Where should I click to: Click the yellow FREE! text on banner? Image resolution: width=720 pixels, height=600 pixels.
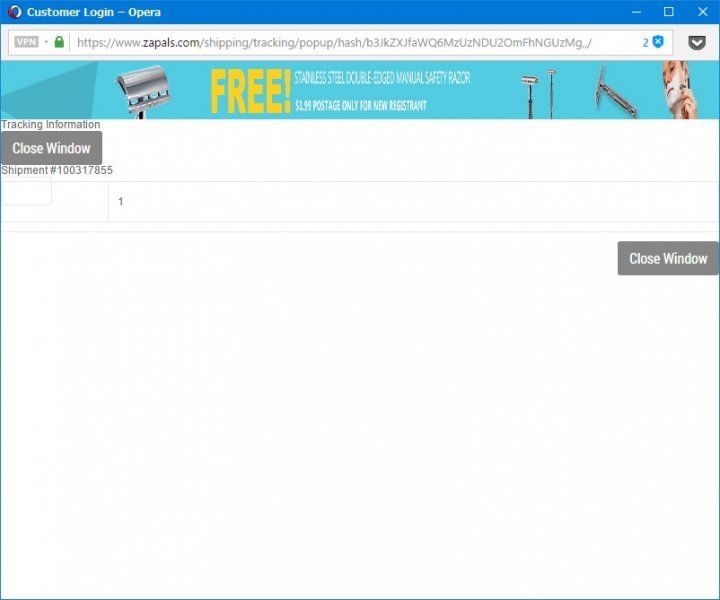coord(250,92)
